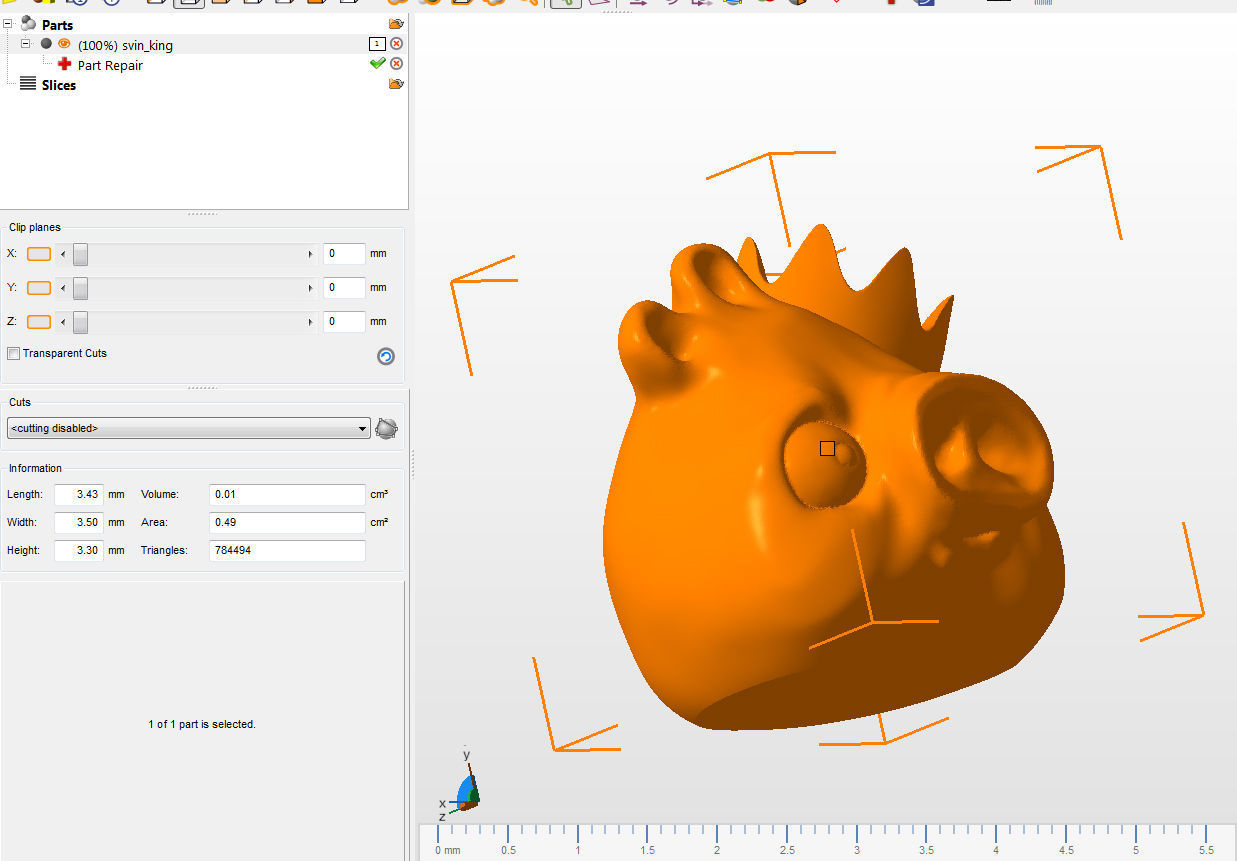Viewport: 1237px width, 861px height.
Task: Select the (100%) svin_king part row
Action: [125, 45]
